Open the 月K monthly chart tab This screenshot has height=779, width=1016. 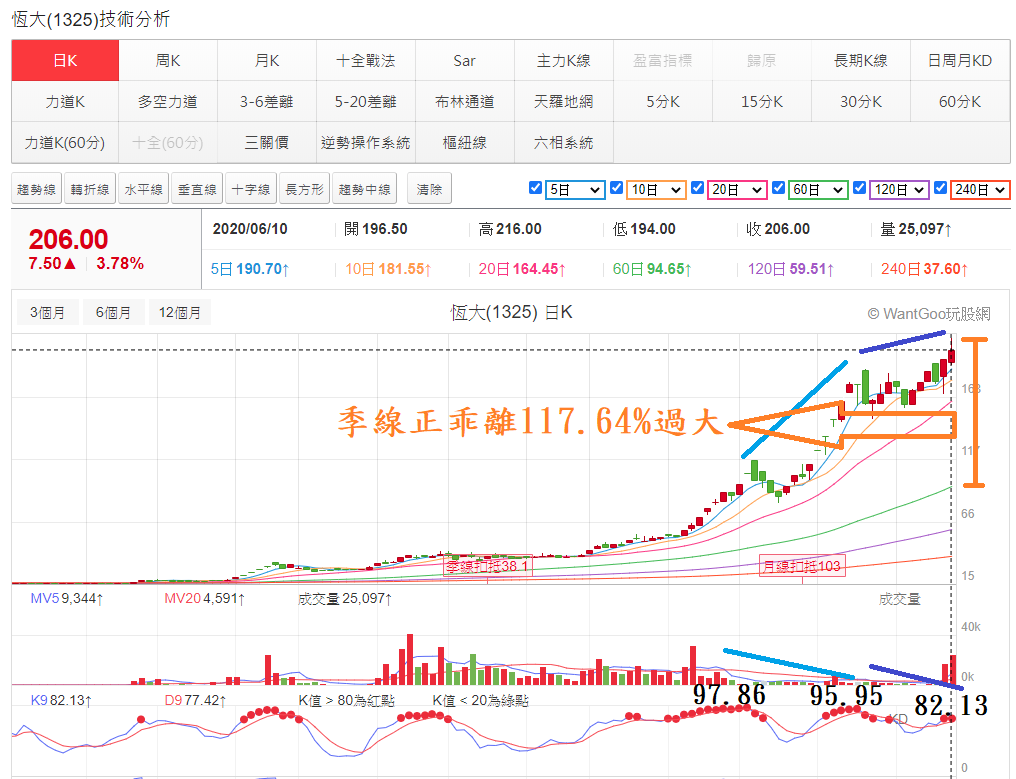coord(267,60)
